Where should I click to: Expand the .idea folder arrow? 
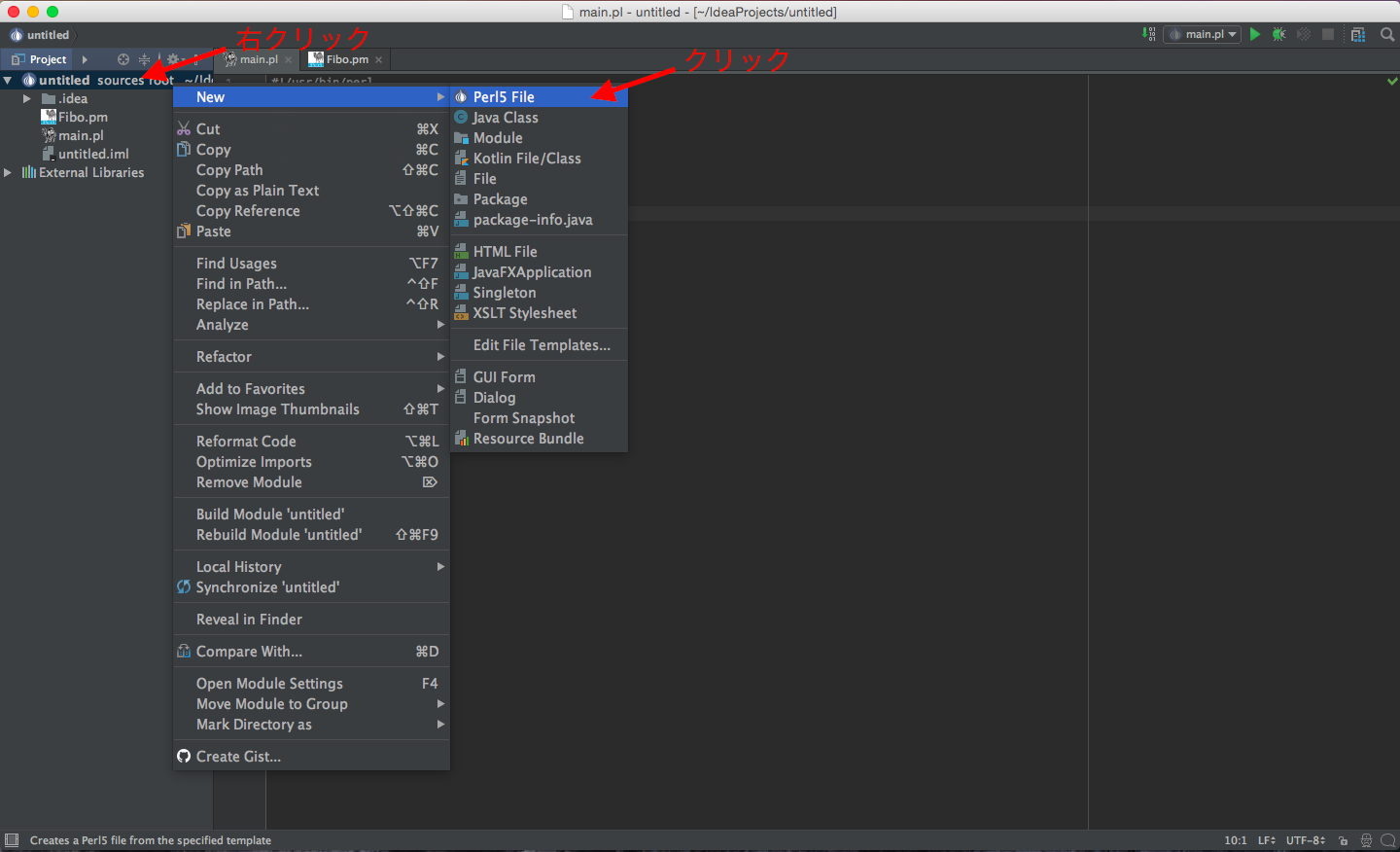pyautogui.click(x=27, y=99)
